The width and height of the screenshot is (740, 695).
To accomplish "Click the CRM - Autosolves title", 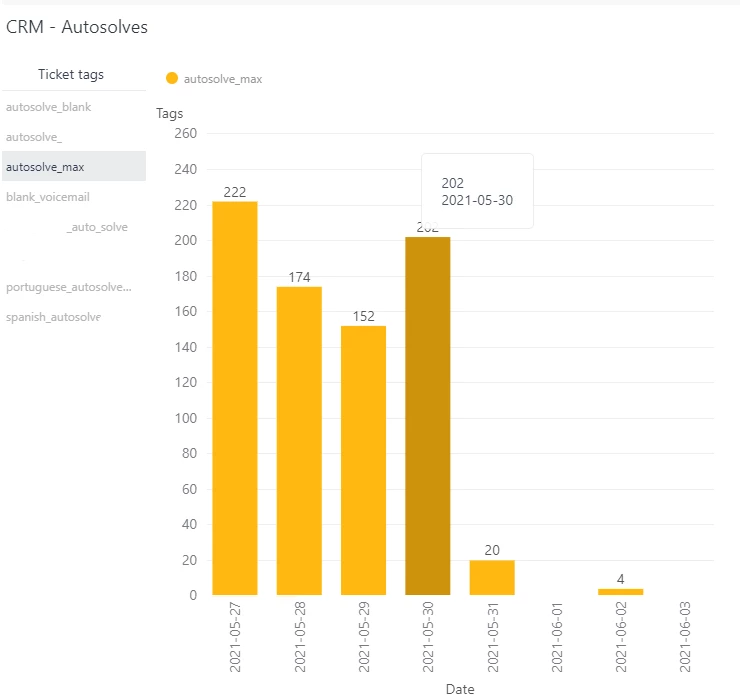I will (77, 27).
